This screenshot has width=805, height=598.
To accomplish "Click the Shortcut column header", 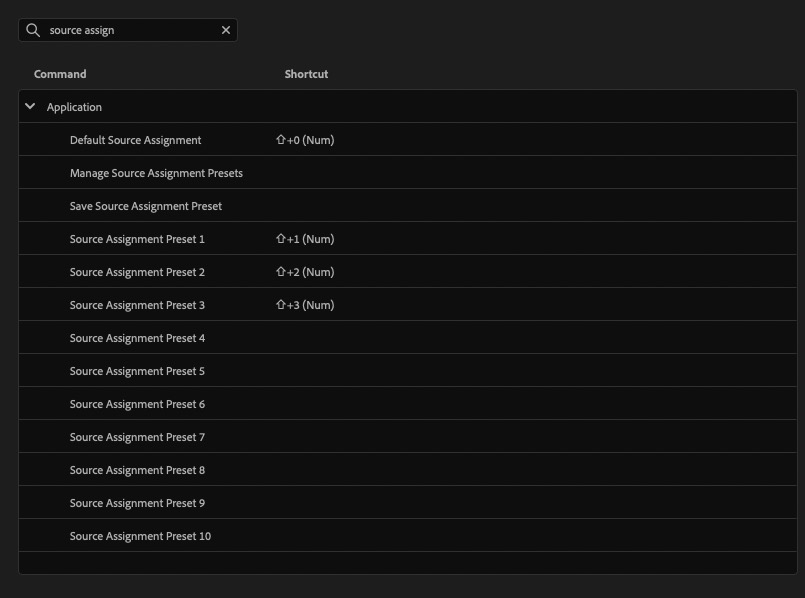I will (x=306, y=74).
